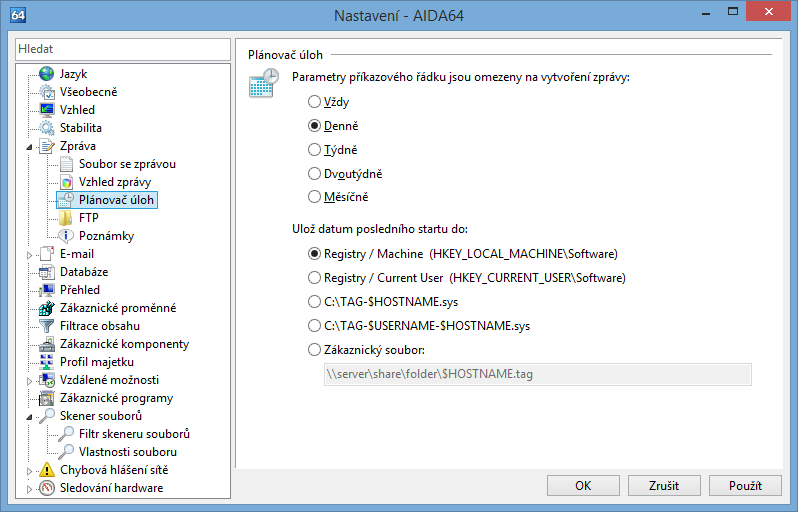Click the Zrušit button
The height and width of the screenshot is (512, 798).
point(664,486)
